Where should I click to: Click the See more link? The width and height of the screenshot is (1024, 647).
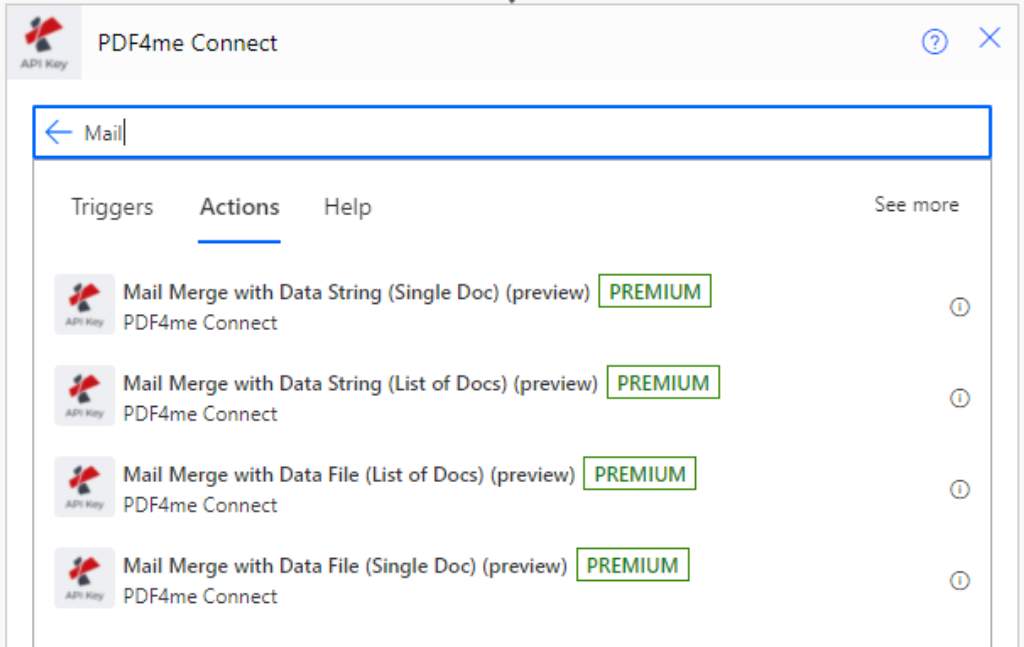(x=916, y=205)
